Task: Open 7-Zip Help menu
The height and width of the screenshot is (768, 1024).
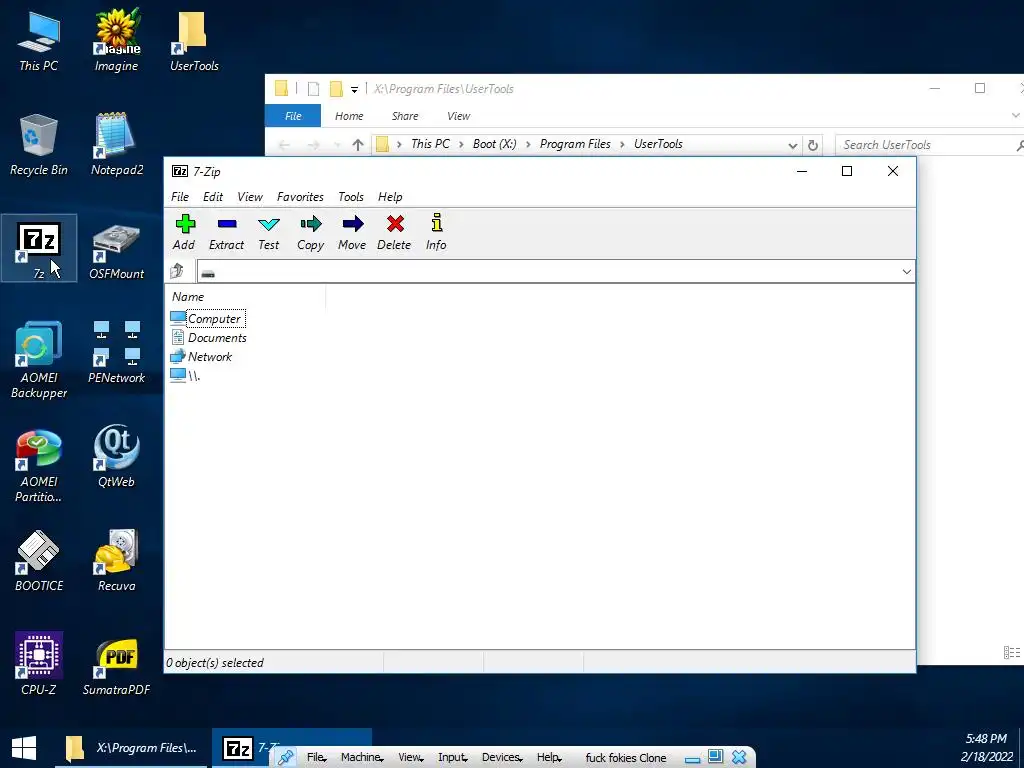Action: click(390, 197)
